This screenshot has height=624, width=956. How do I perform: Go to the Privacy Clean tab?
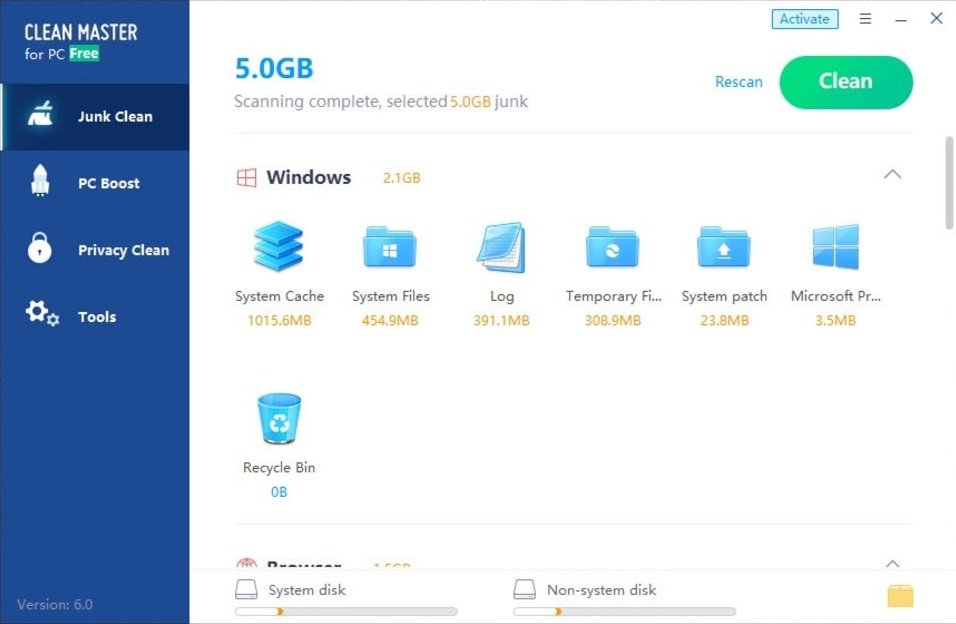coord(95,250)
